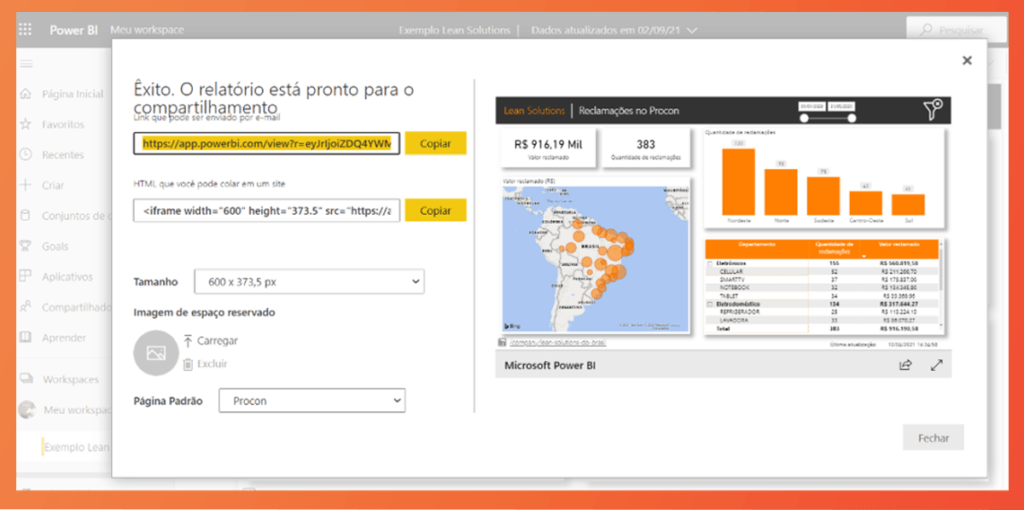The height and width of the screenshot is (510, 1024).
Task: Click the Sudeste bar in chart
Action: 824,196
